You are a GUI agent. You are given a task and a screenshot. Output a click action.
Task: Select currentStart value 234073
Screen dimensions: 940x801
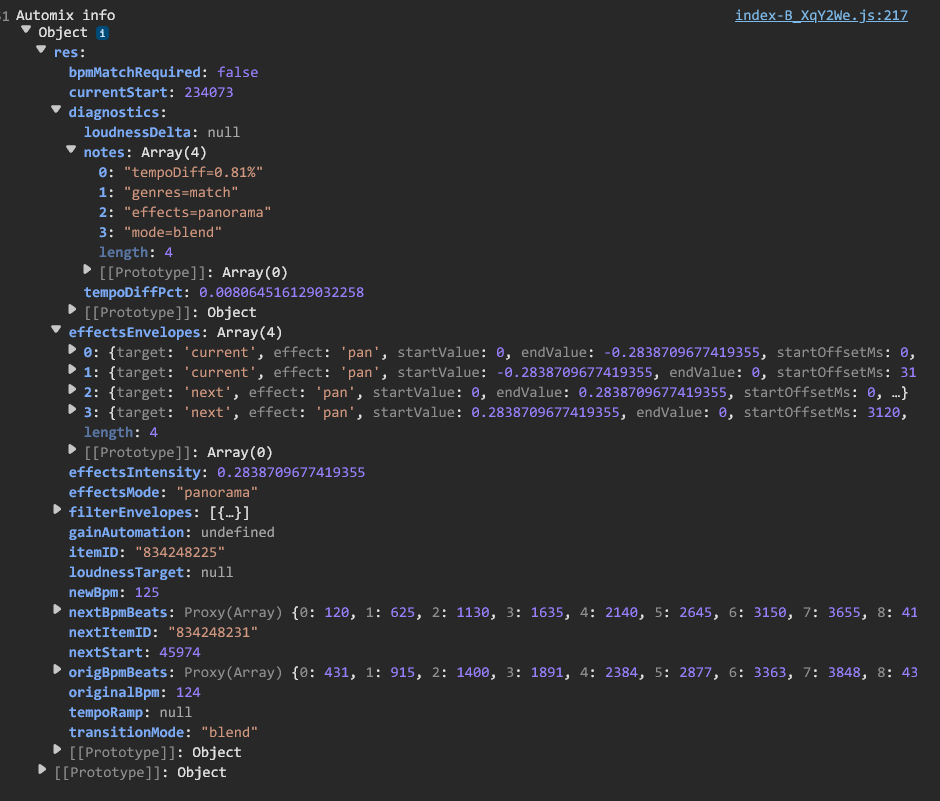(x=209, y=92)
